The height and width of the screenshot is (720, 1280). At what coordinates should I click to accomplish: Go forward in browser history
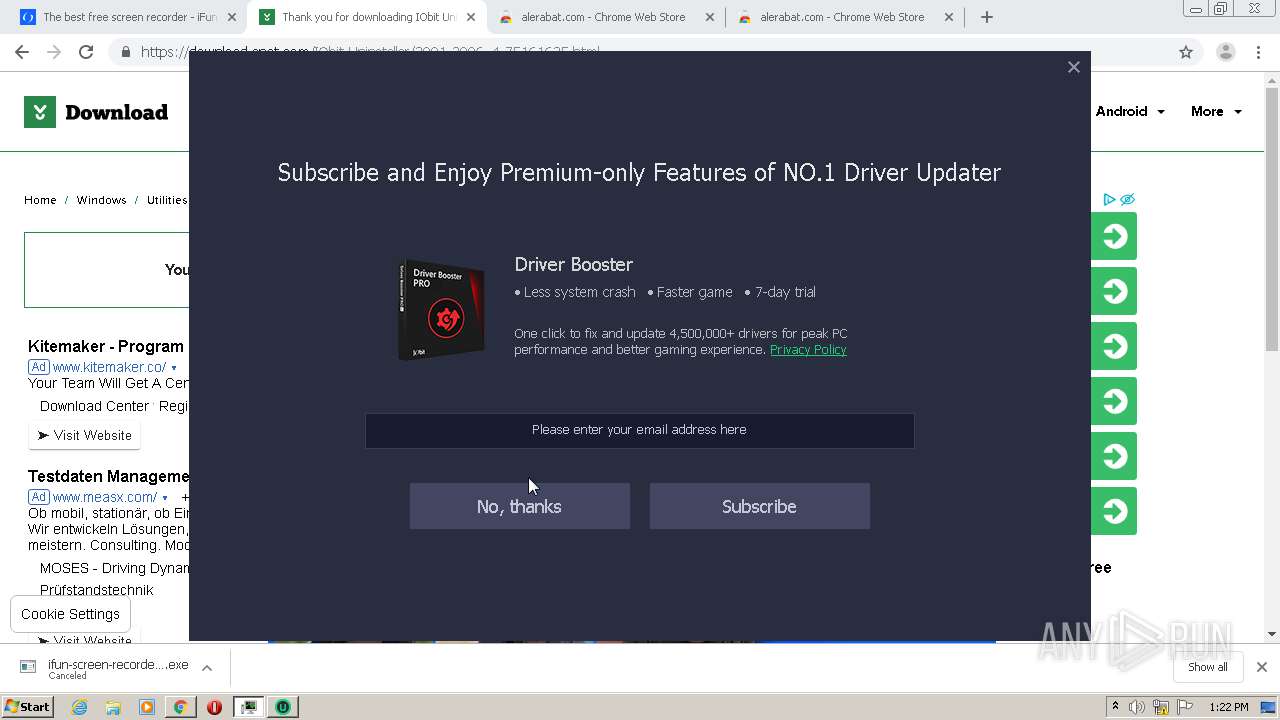point(54,52)
